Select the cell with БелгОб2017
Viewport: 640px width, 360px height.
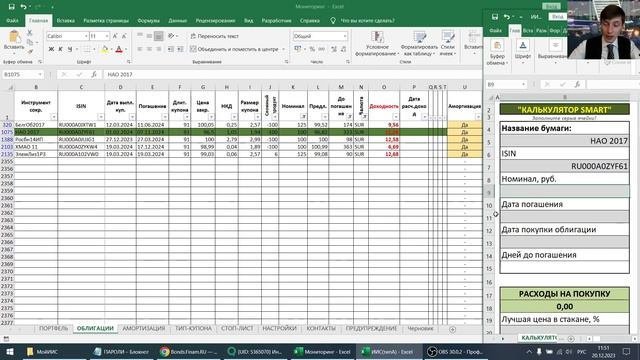[x=36, y=125]
